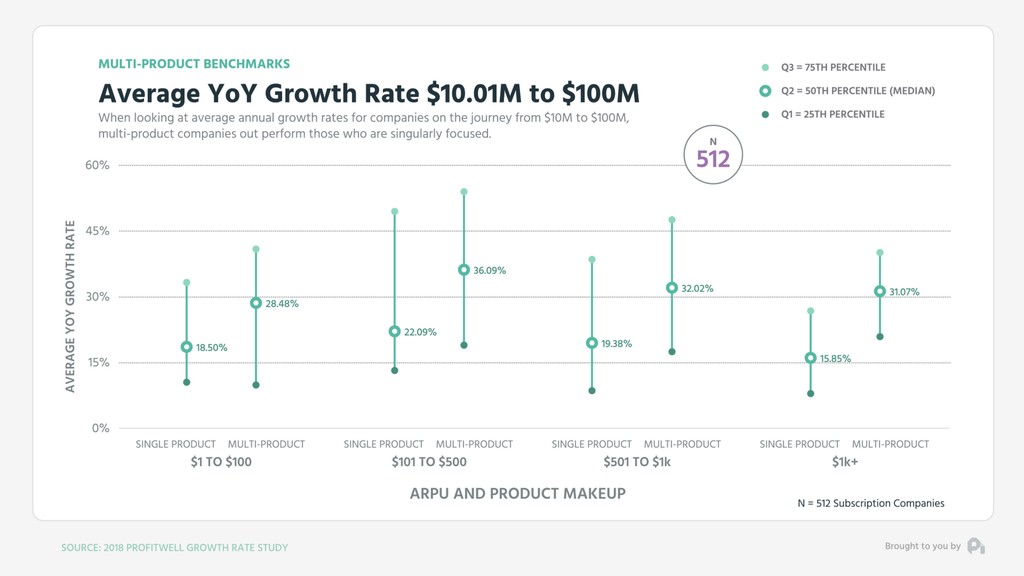This screenshot has width=1024, height=576.
Task: Click the N 512 circle badge
Action: click(713, 155)
